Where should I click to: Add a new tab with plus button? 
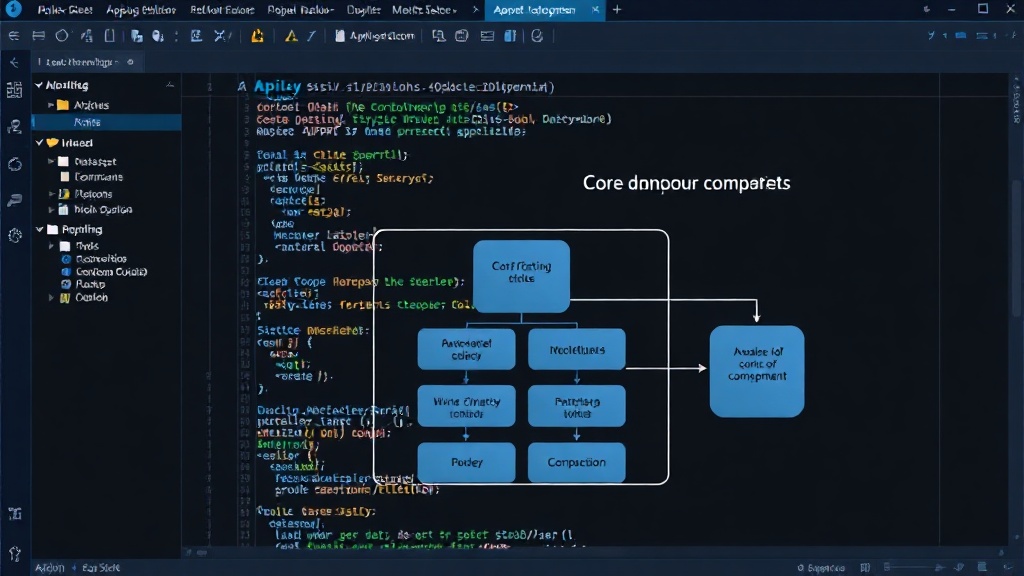tap(617, 10)
